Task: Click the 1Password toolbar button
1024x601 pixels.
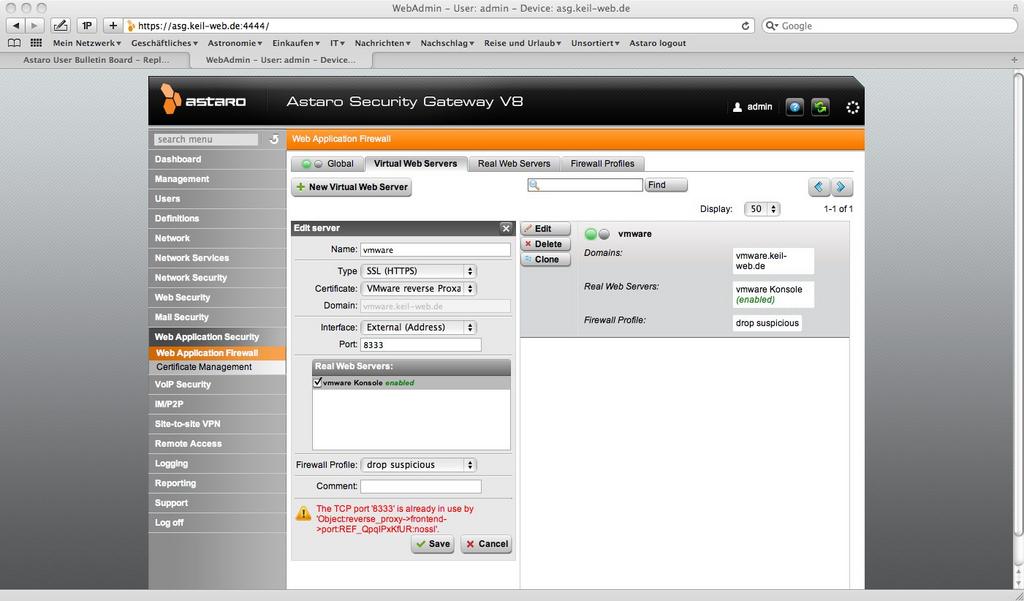Action: 87,25
